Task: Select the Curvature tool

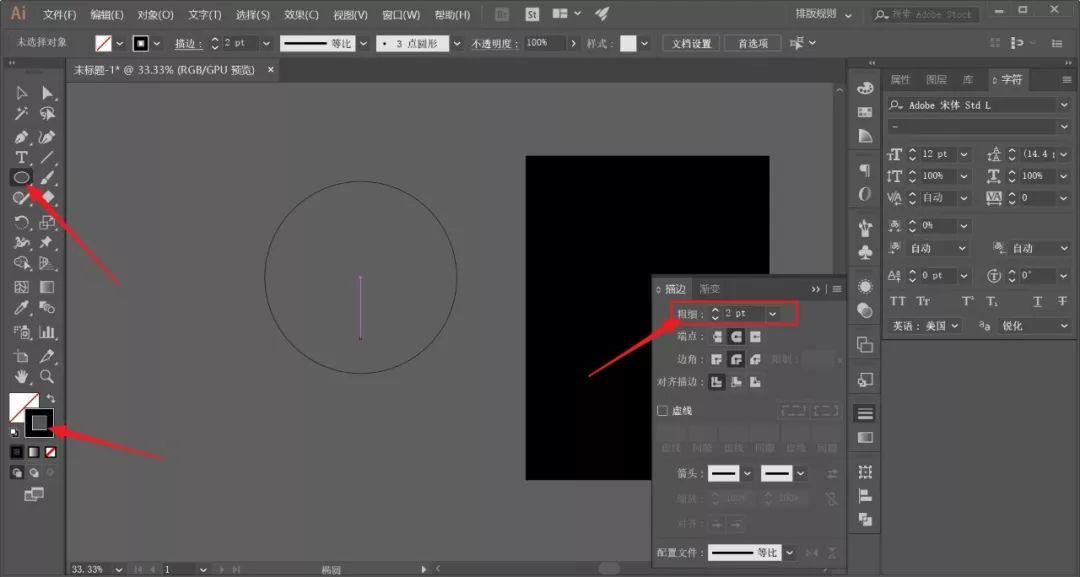Action: click(x=47, y=138)
